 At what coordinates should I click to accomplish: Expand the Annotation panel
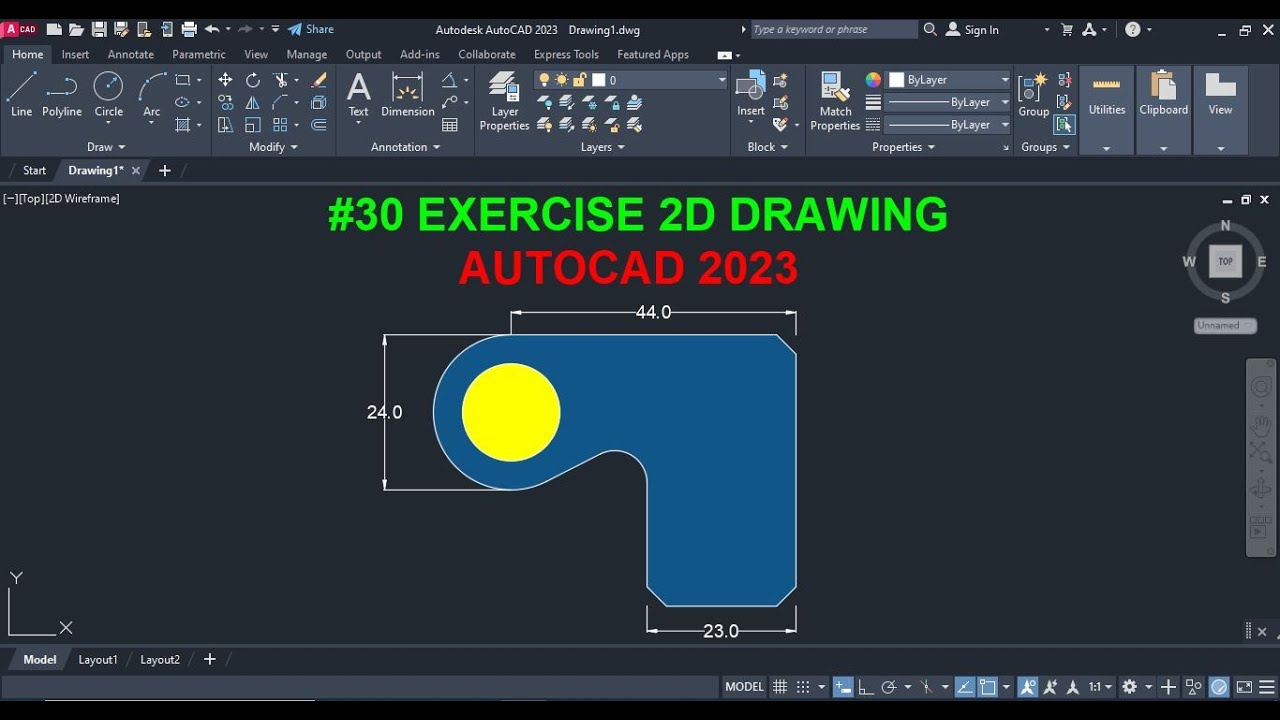point(405,147)
